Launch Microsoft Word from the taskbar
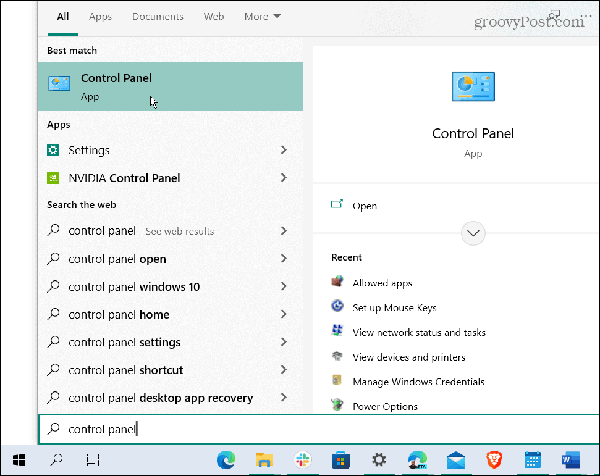This screenshot has width=600, height=476. coord(571,460)
